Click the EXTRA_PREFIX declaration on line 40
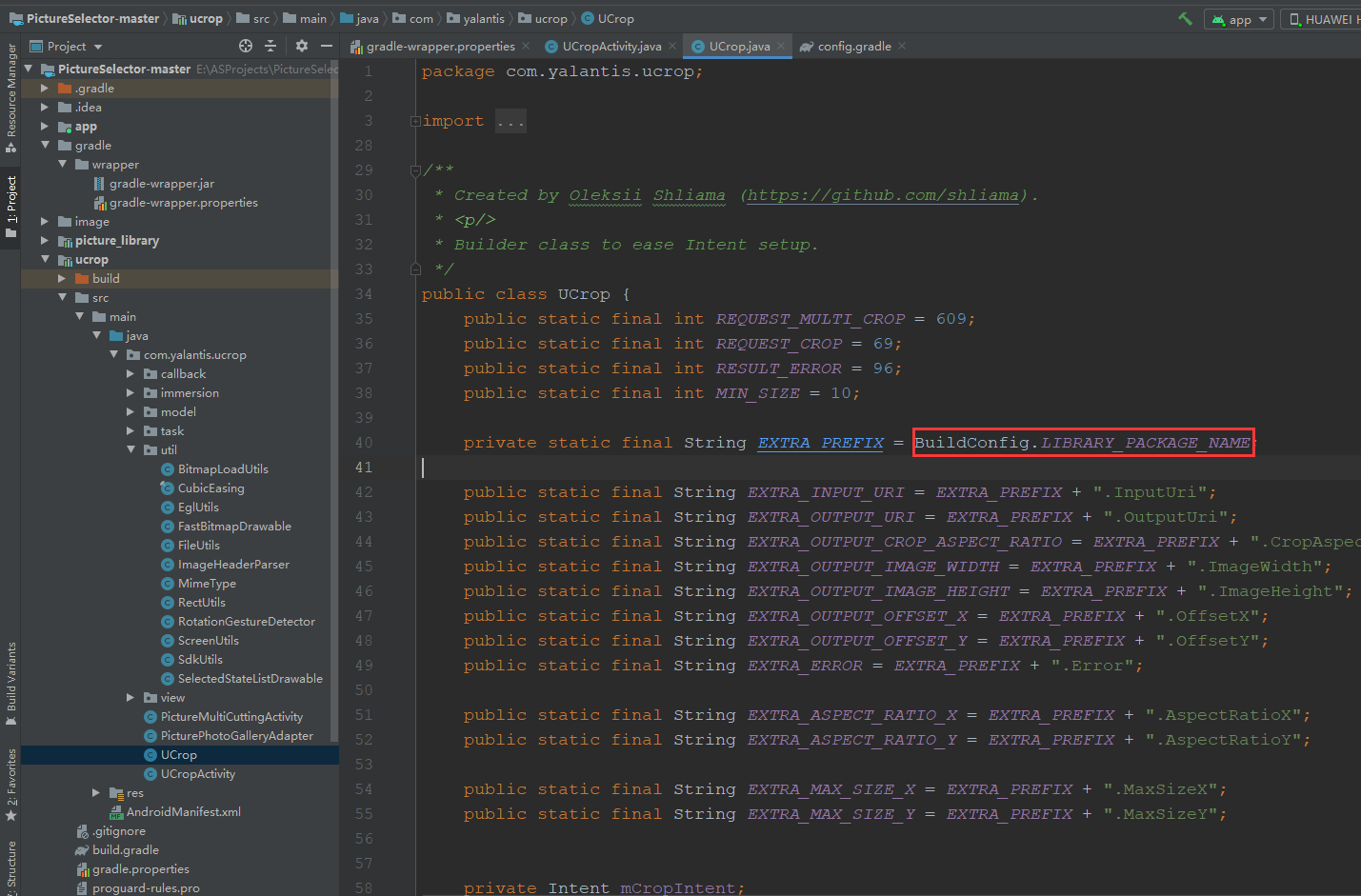The image size is (1361, 896). click(821, 443)
